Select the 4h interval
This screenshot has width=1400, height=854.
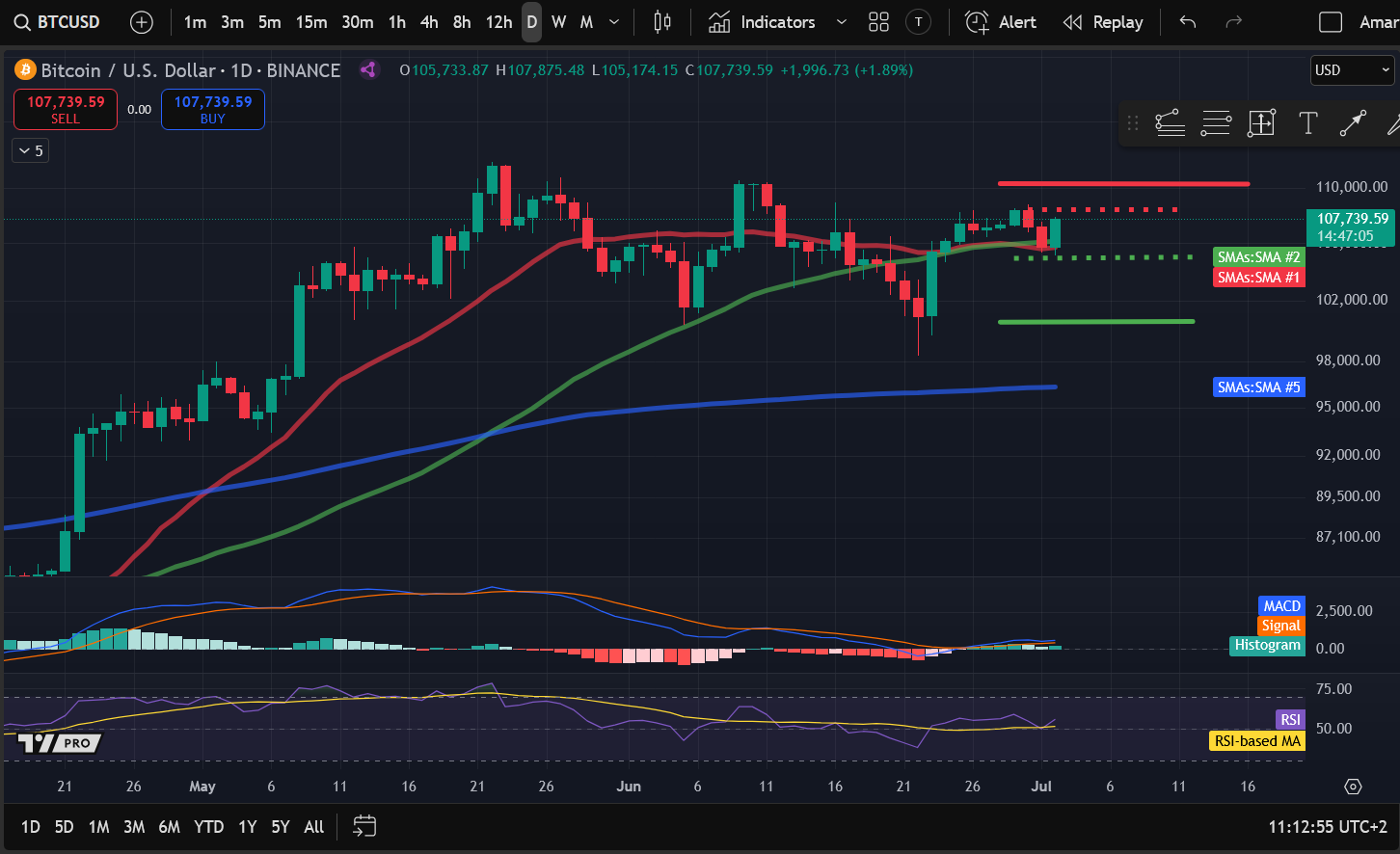[429, 22]
